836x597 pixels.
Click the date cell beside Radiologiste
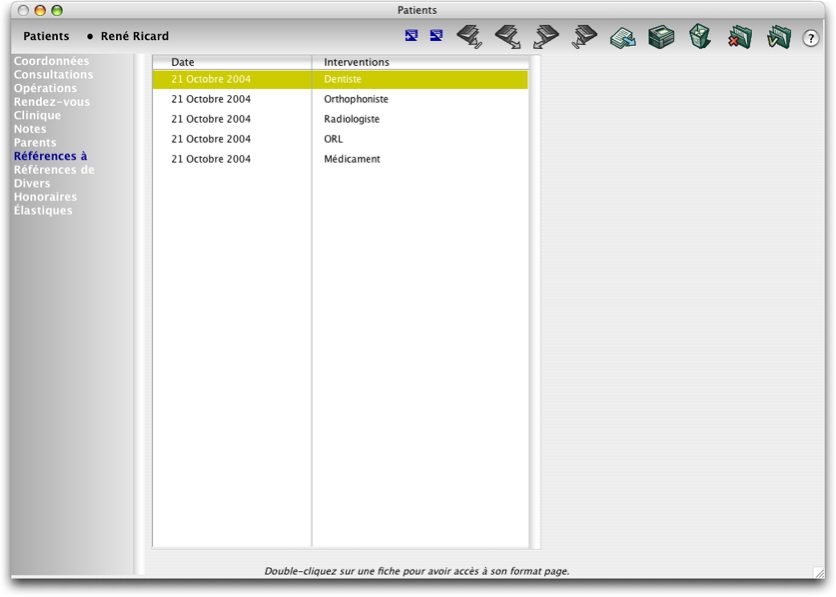click(211, 119)
